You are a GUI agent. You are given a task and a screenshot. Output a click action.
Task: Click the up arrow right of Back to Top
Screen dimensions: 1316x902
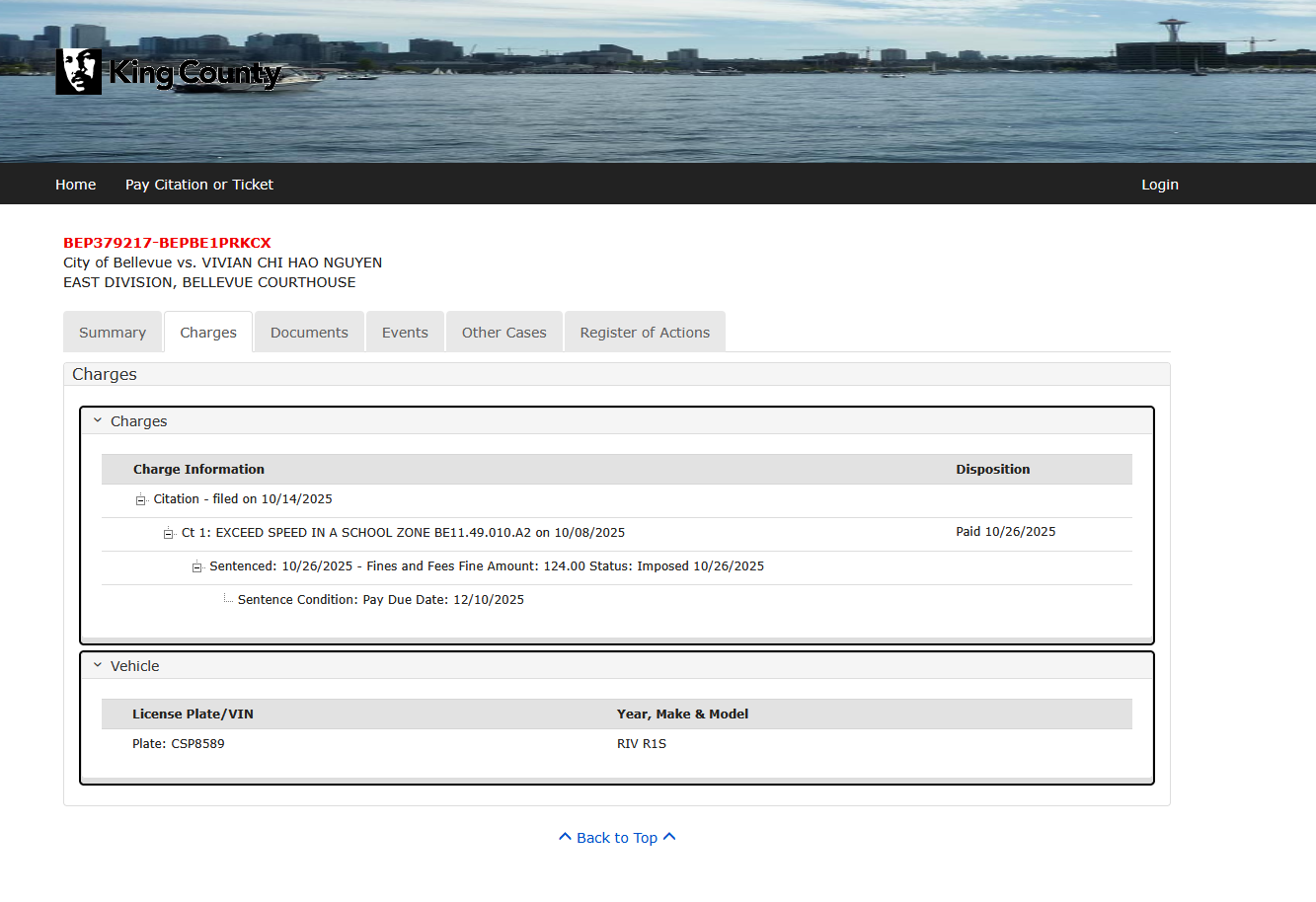click(x=669, y=837)
